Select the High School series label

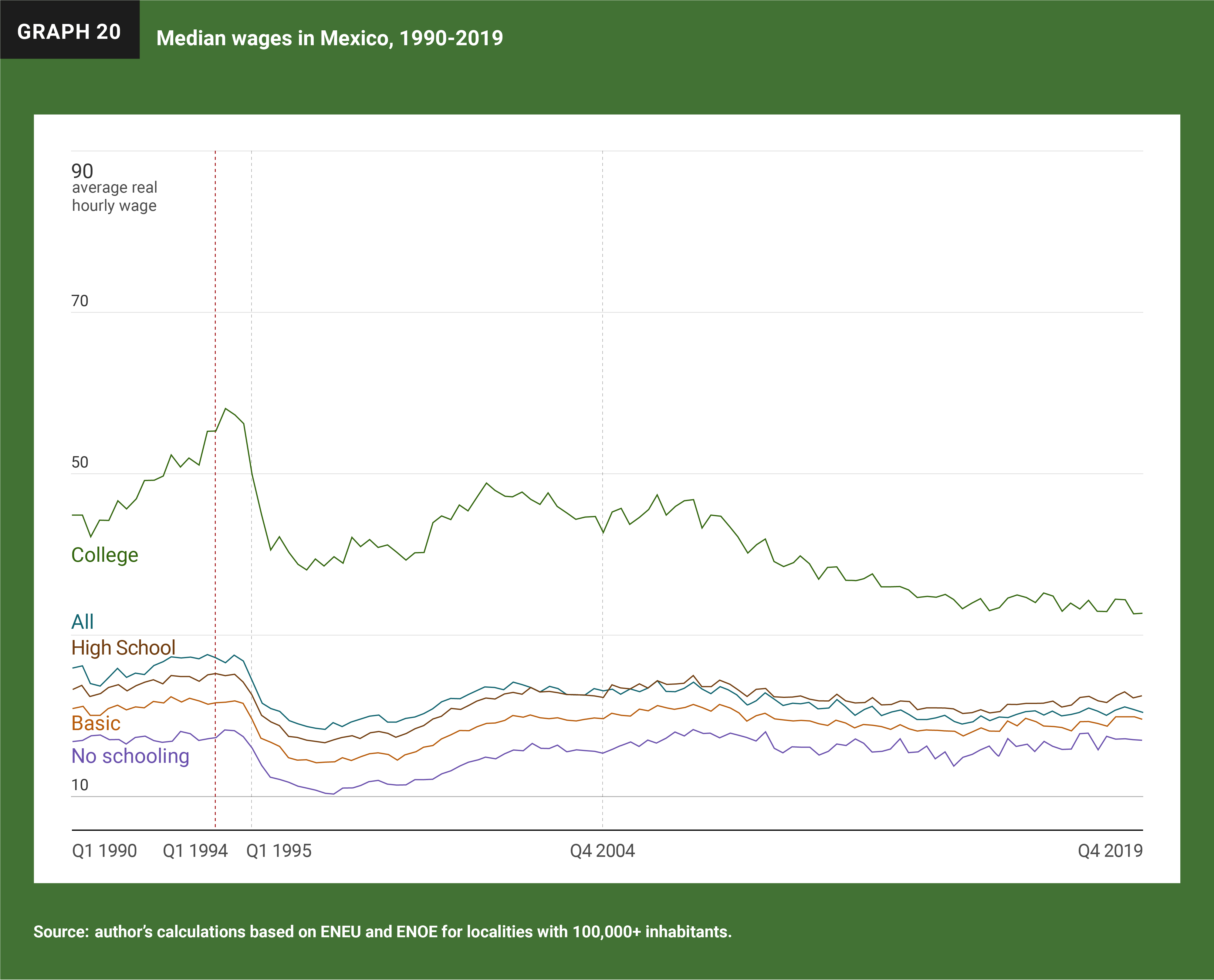point(123,648)
